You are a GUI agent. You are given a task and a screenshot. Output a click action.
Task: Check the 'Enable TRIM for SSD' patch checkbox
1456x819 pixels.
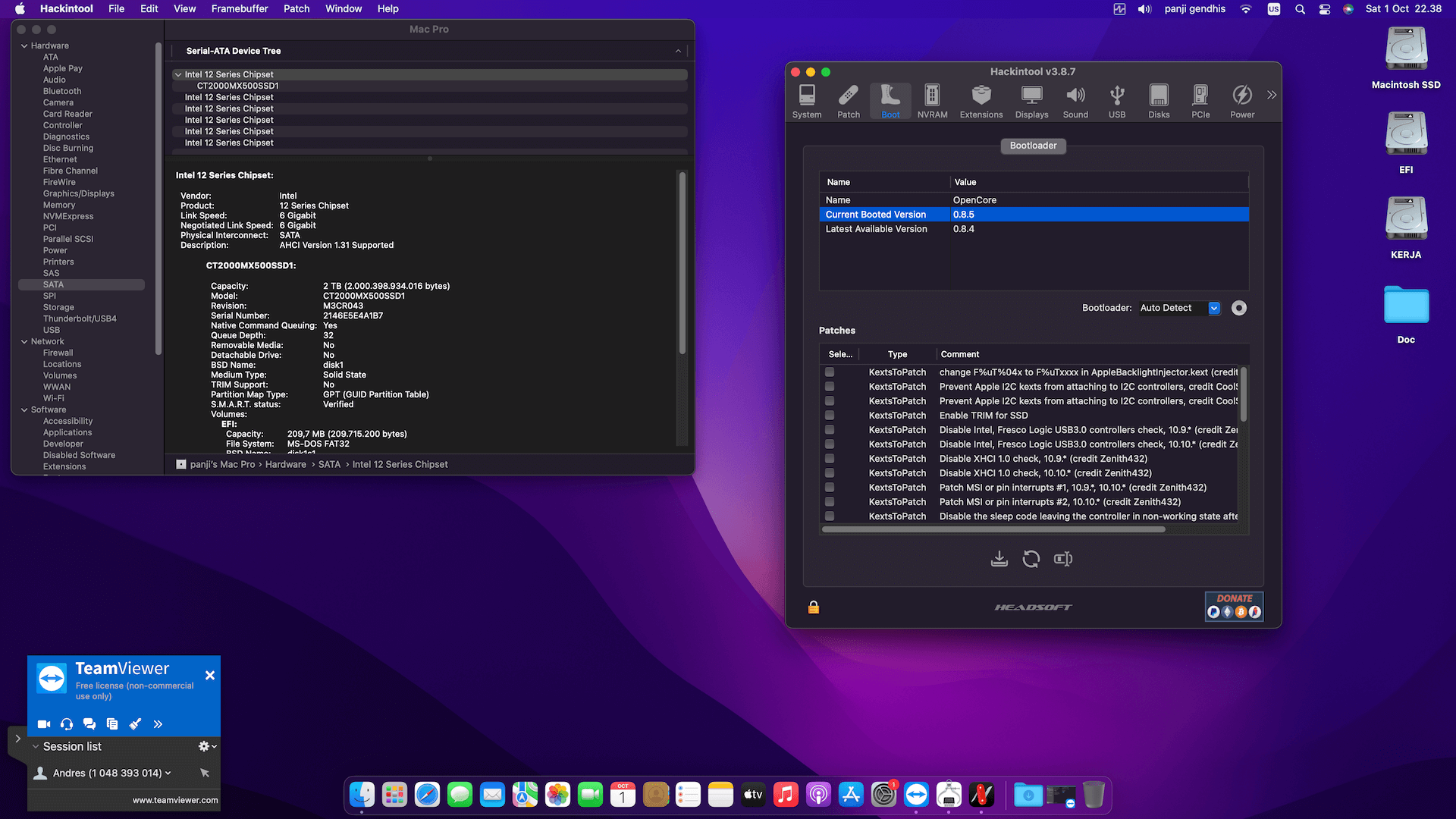point(830,416)
